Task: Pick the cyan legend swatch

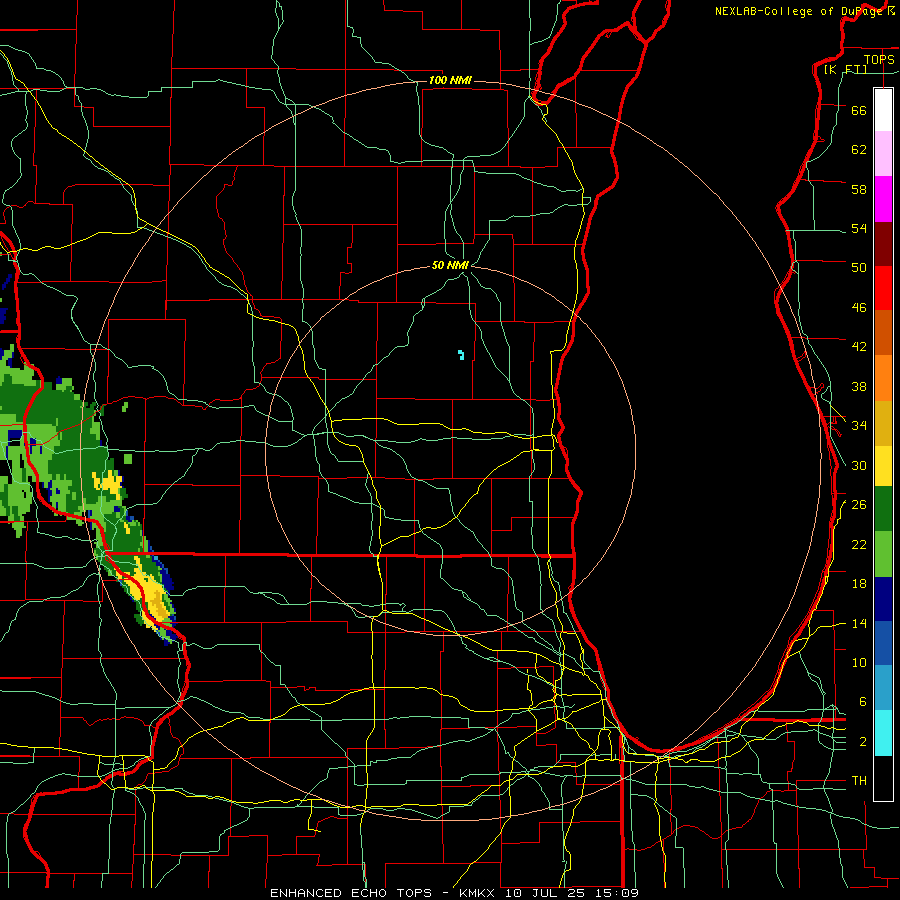Action: point(883,733)
